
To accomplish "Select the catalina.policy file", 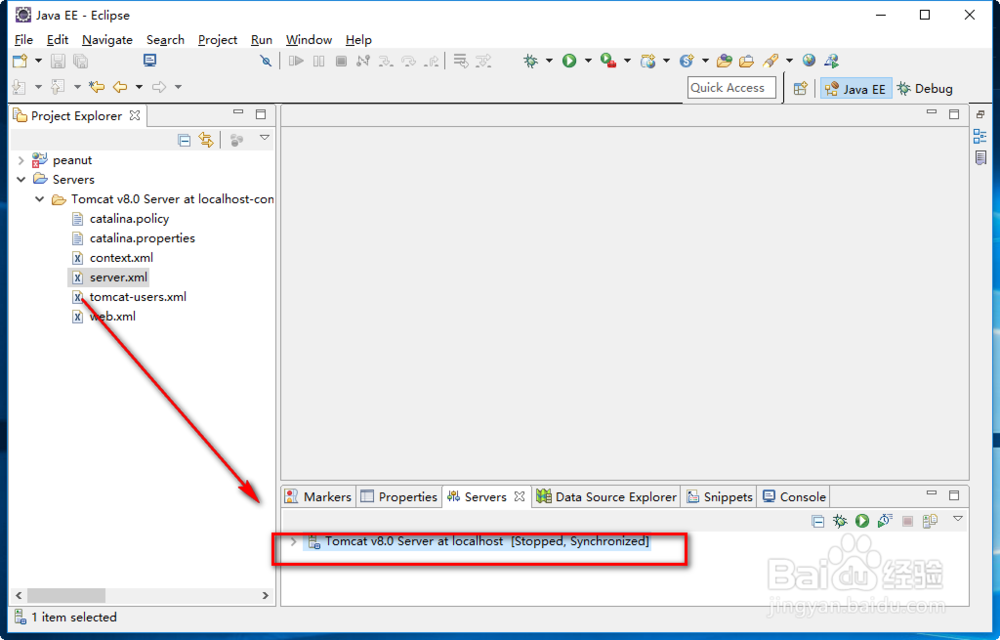I will click(129, 219).
